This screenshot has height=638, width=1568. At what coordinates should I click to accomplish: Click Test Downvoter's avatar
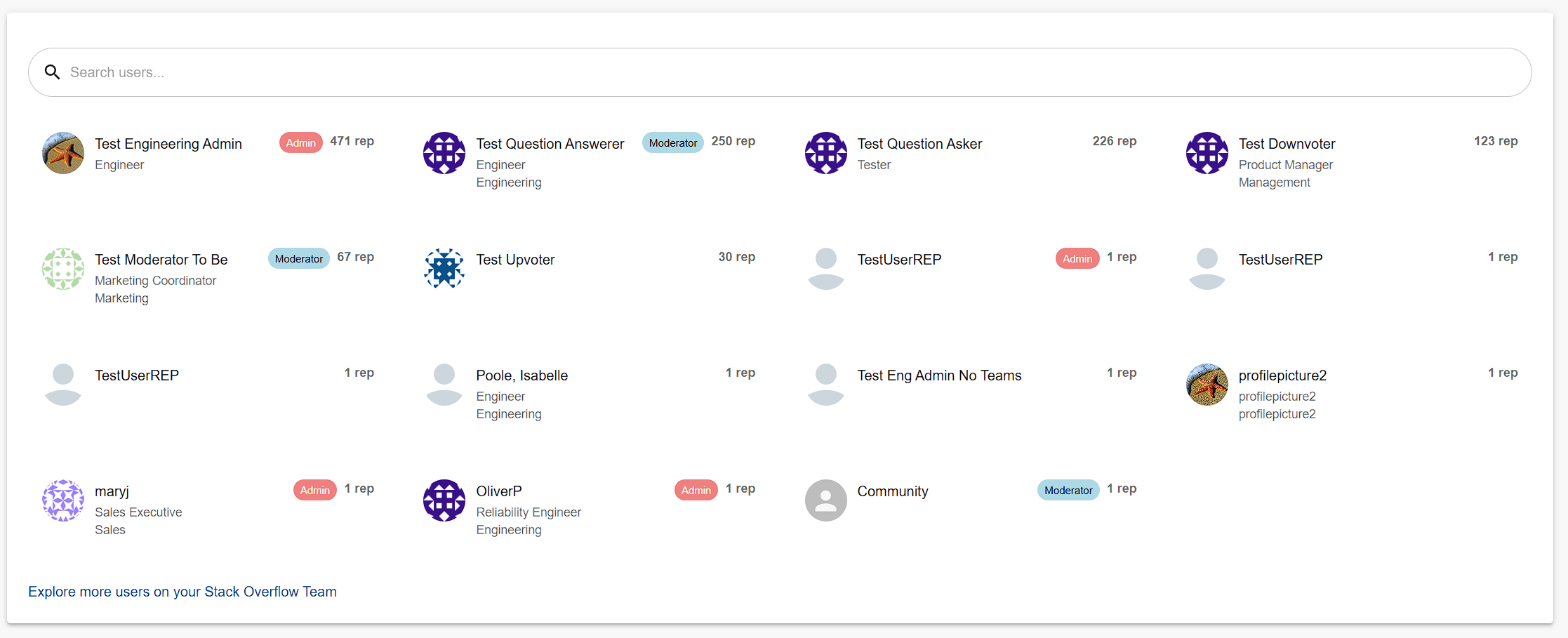pyautogui.click(x=1207, y=153)
